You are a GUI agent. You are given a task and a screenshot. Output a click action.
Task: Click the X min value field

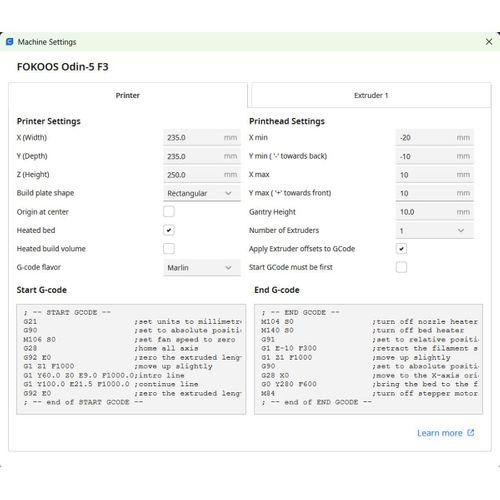tap(434, 138)
